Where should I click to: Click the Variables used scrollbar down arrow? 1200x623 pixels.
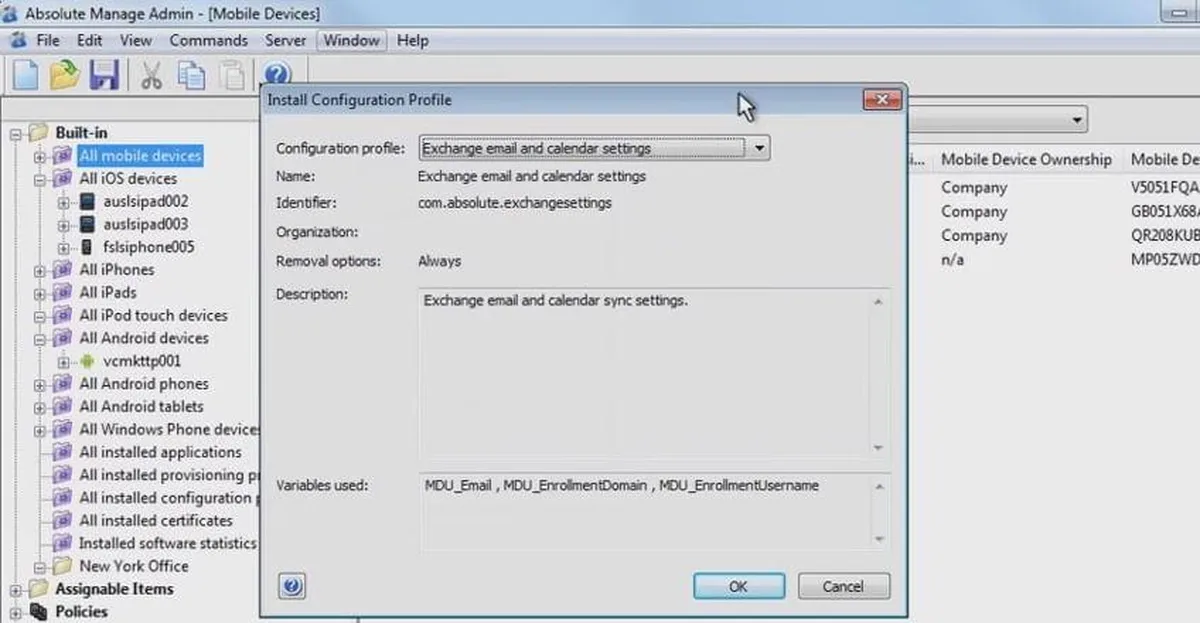(878, 540)
